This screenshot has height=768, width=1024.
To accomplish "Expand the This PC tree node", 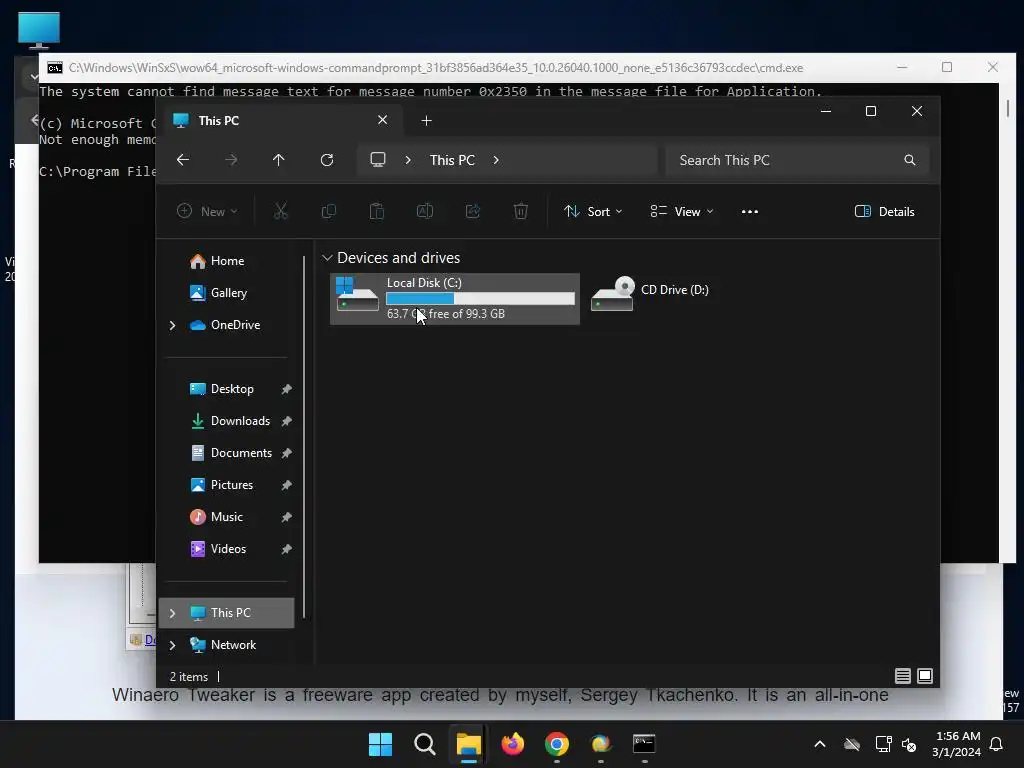I will coord(172,613).
